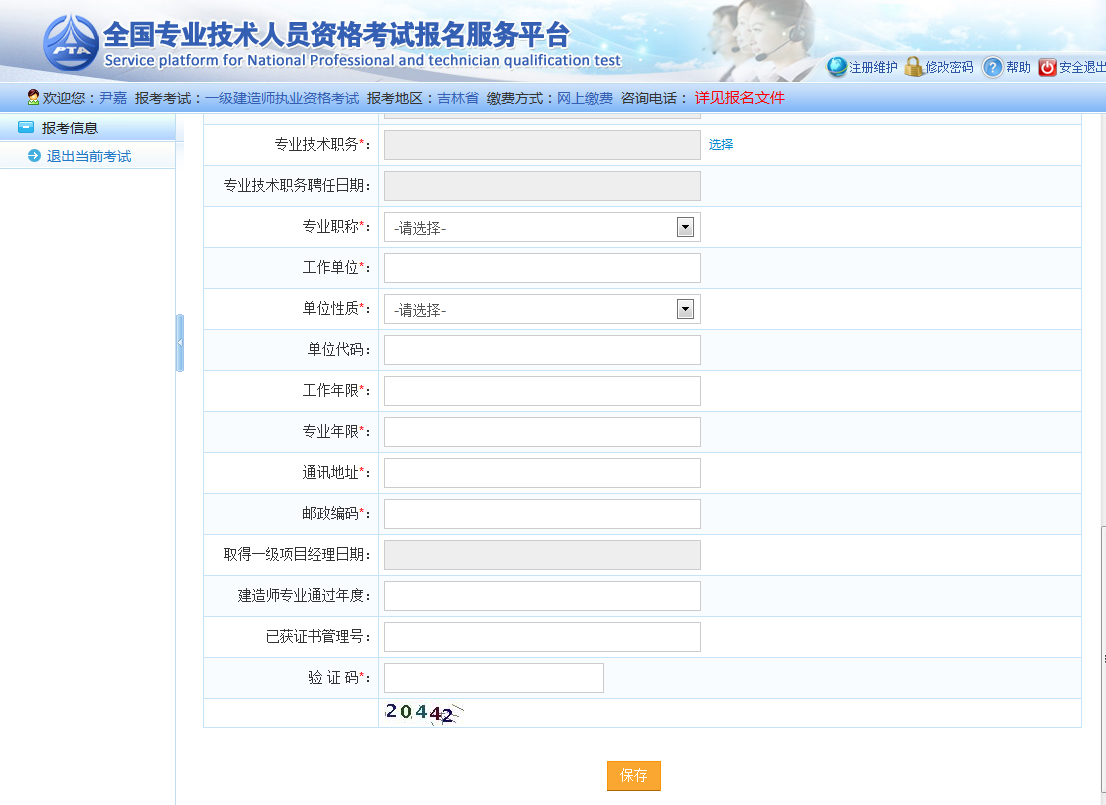Click the 工作单位 input field
The height and width of the screenshot is (805, 1106).
click(x=542, y=268)
